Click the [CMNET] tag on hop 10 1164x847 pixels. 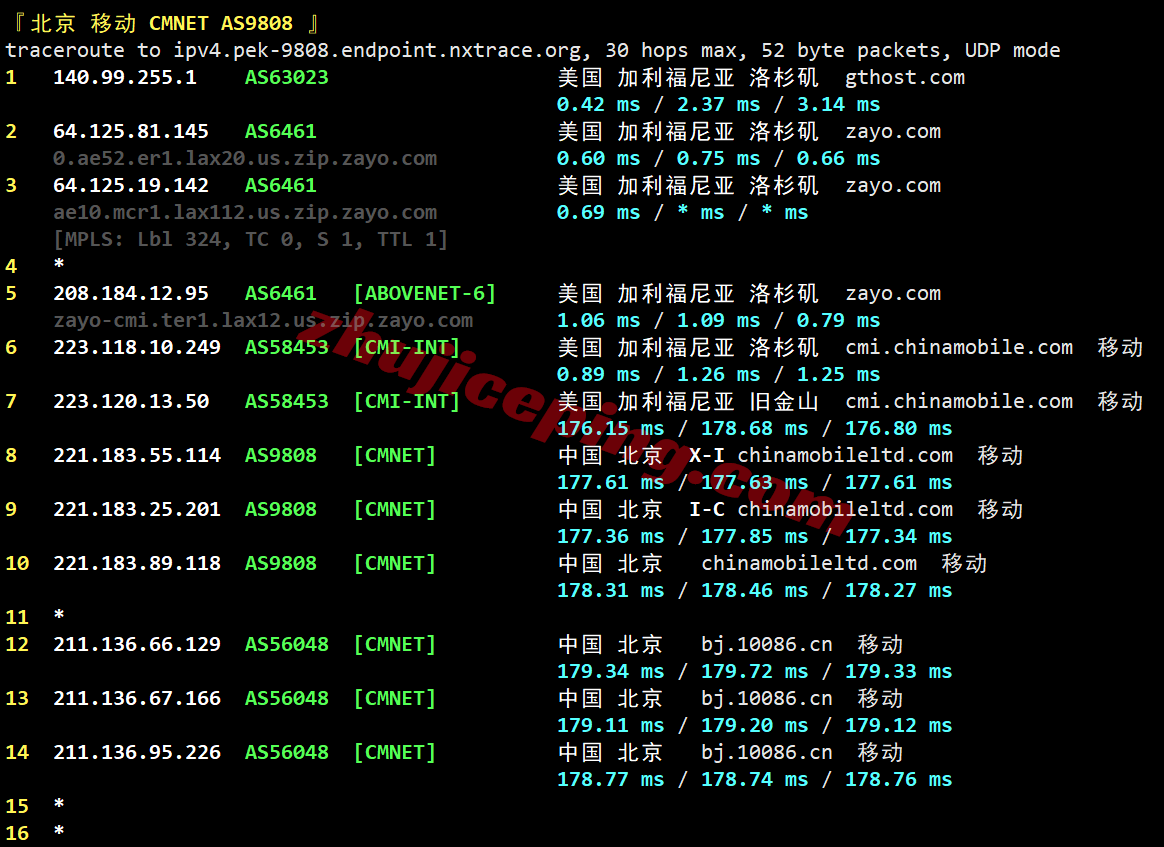394,563
